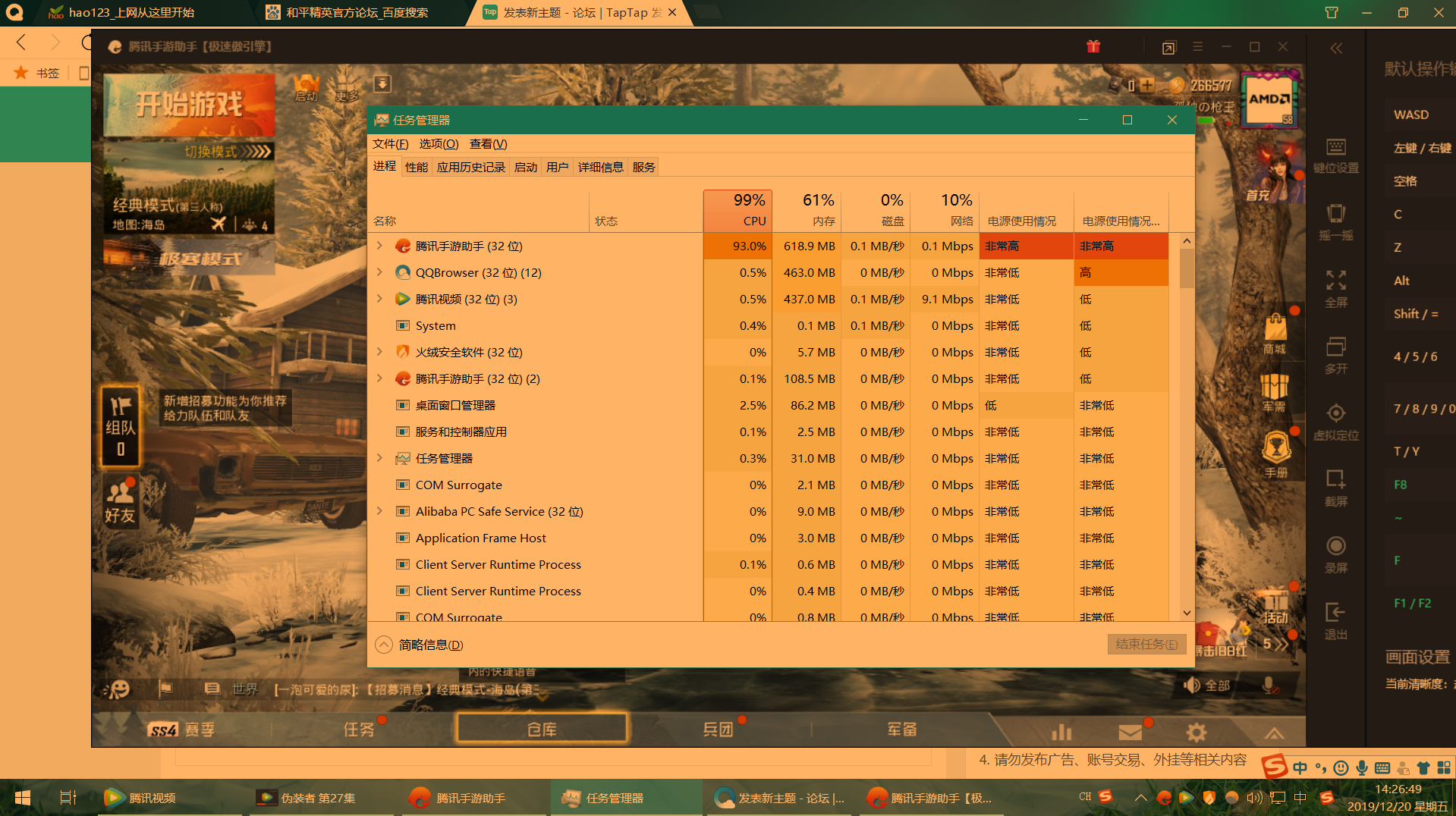Image resolution: width=1456 pixels, height=816 pixels.
Task: Switch to the 详细信息 tab
Action: [x=600, y=167]
